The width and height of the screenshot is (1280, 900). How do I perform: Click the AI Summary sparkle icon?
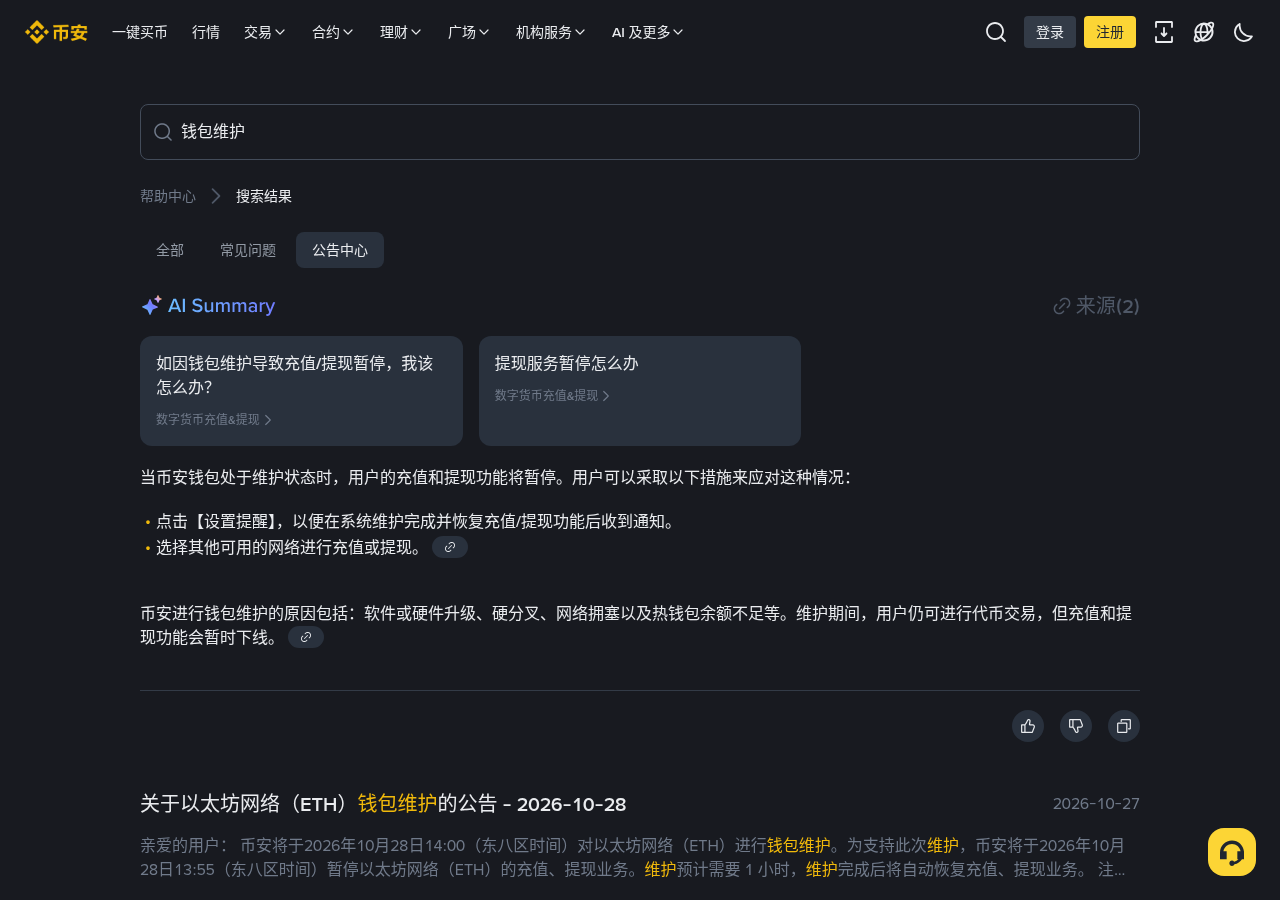(x=151, y=306)
